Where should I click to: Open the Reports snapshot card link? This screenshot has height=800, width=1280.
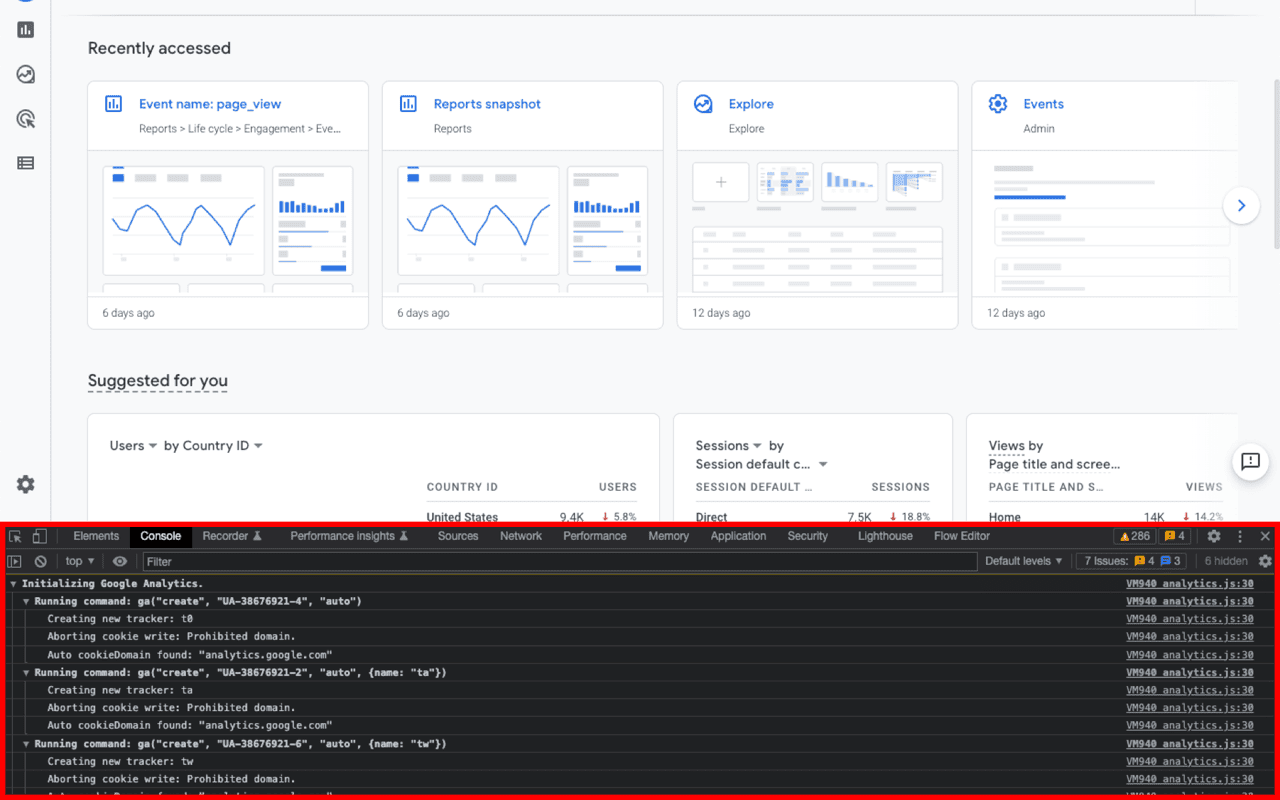(487, 104)
